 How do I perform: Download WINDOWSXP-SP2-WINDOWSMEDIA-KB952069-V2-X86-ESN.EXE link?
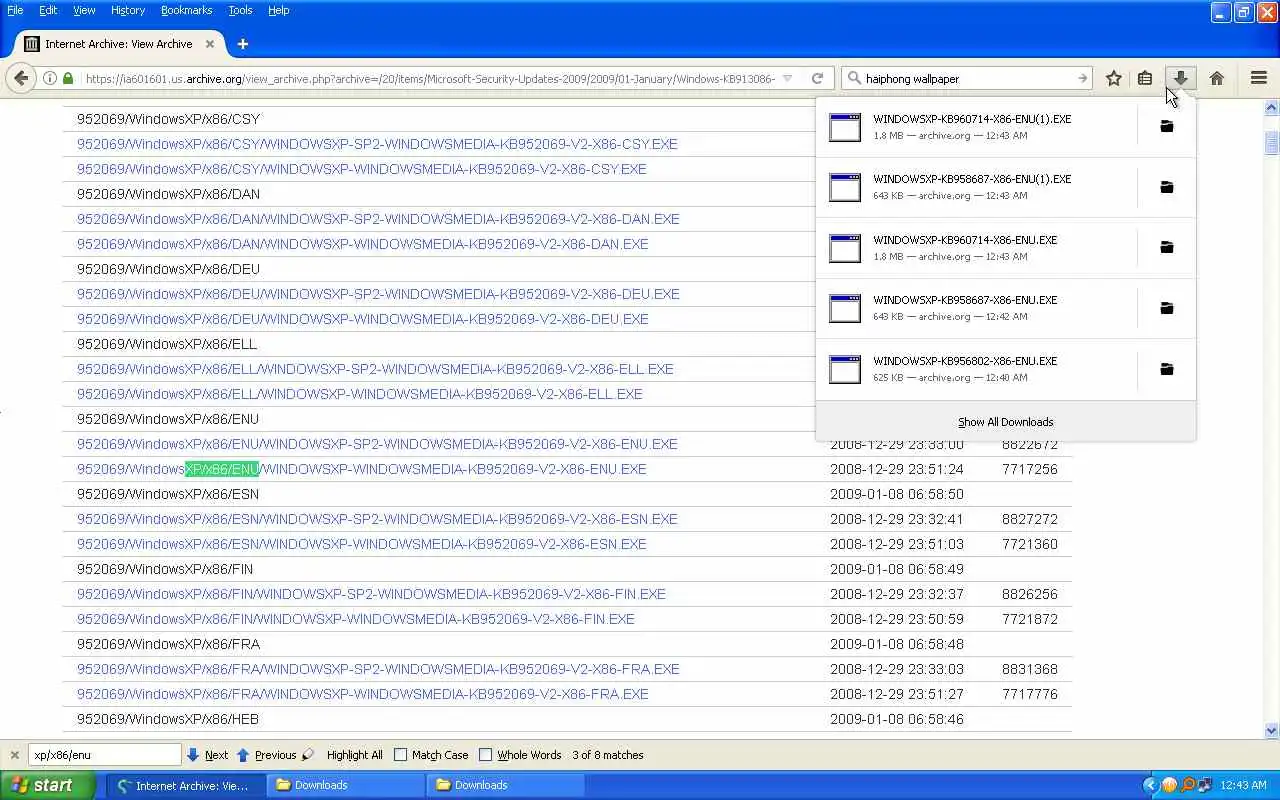pos(377,519)
